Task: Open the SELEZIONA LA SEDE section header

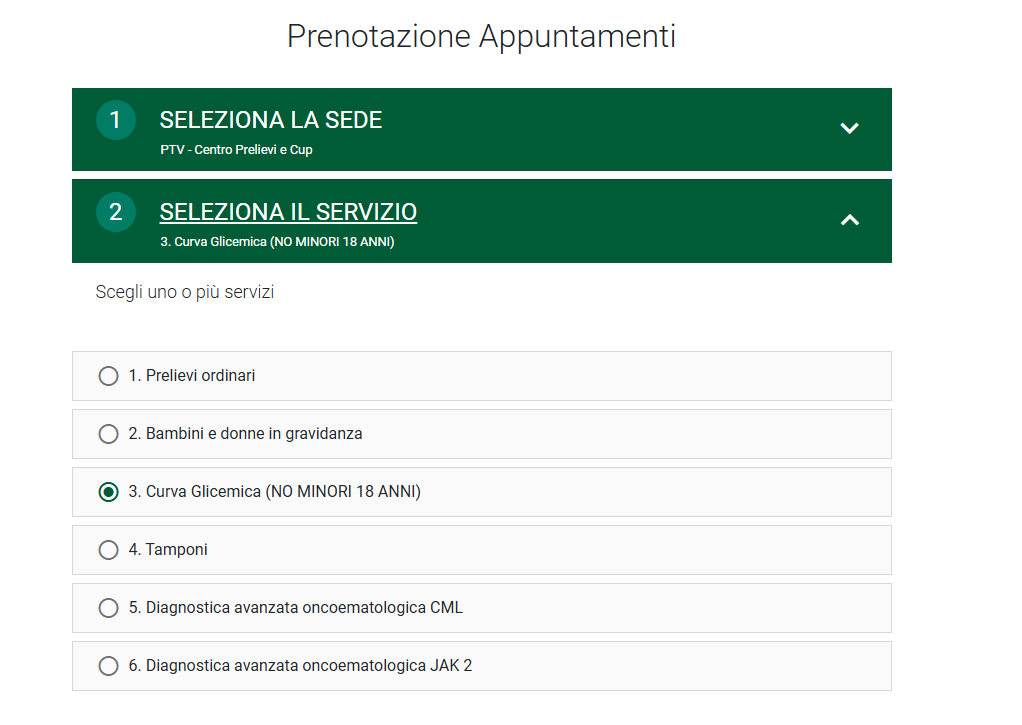Action: coord(482,129)
